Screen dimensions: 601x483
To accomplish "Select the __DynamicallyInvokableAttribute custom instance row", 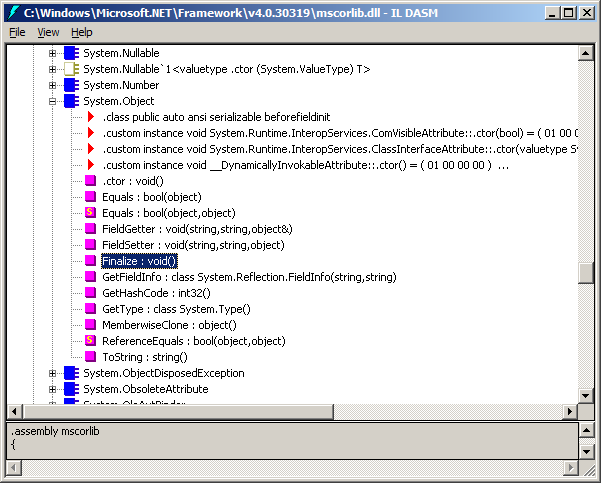I will [x=305, y=166].
